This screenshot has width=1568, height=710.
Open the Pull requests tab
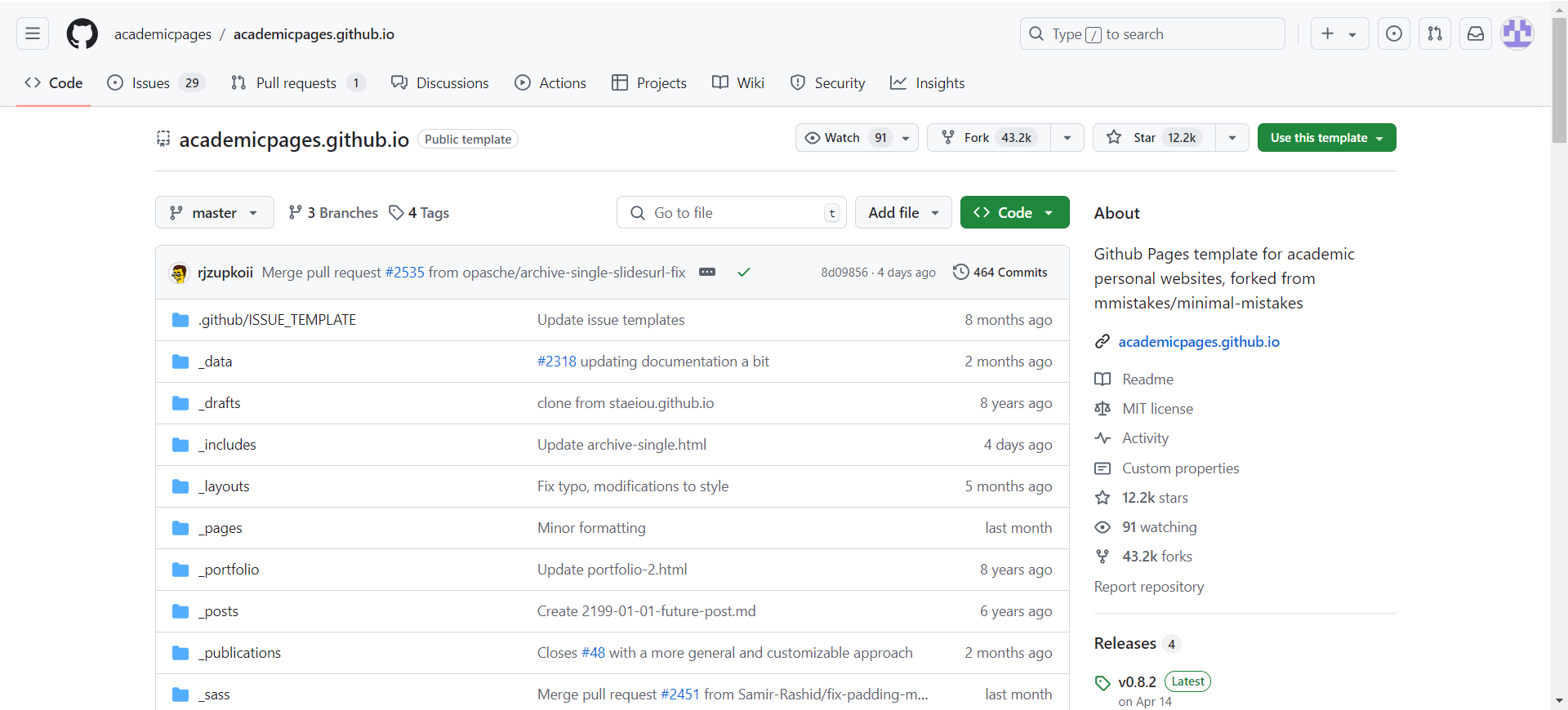pos(298,82)
